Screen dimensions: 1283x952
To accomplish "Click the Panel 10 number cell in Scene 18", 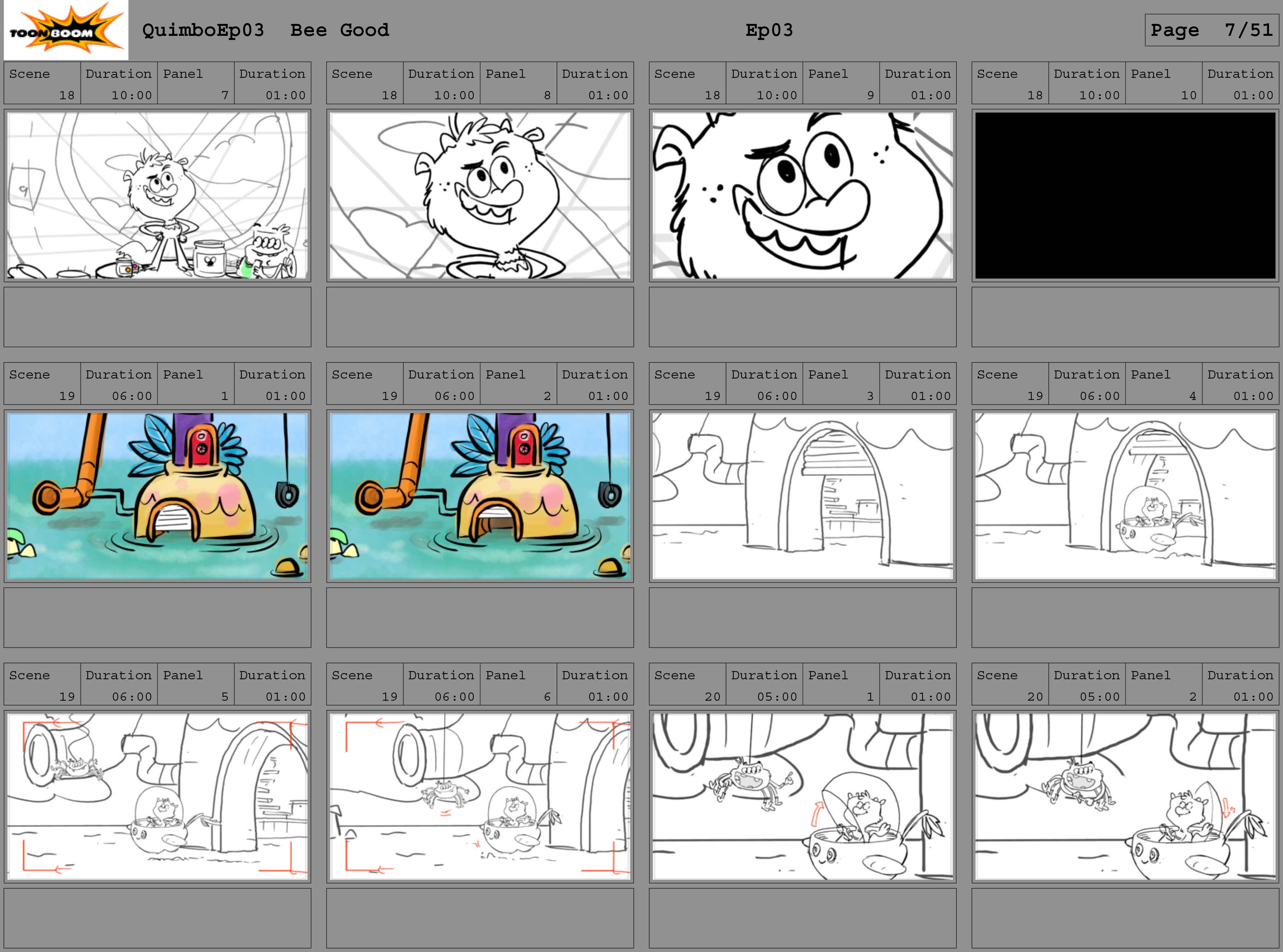I will click(1164, 83).
